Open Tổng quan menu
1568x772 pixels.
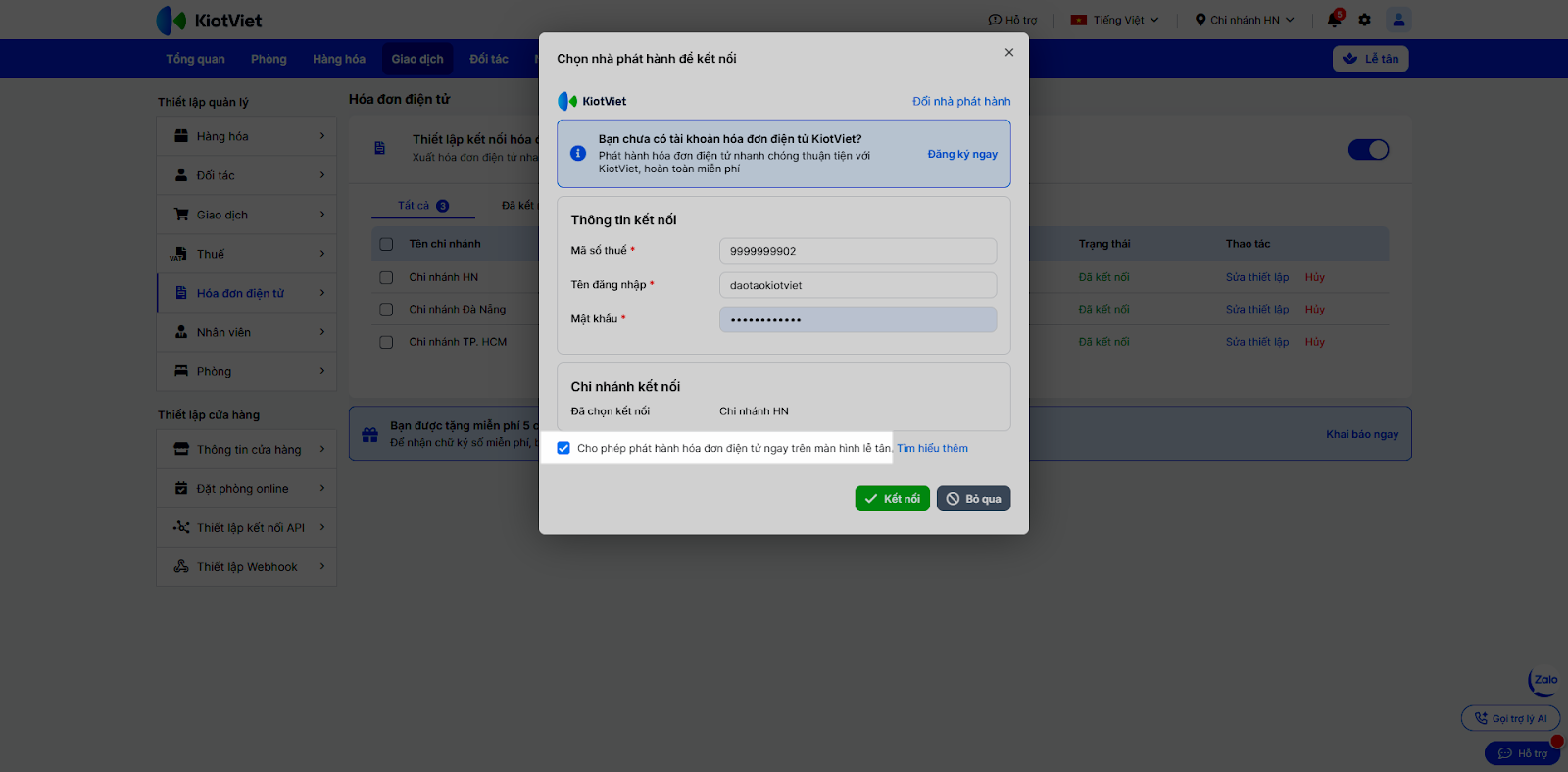195,59
